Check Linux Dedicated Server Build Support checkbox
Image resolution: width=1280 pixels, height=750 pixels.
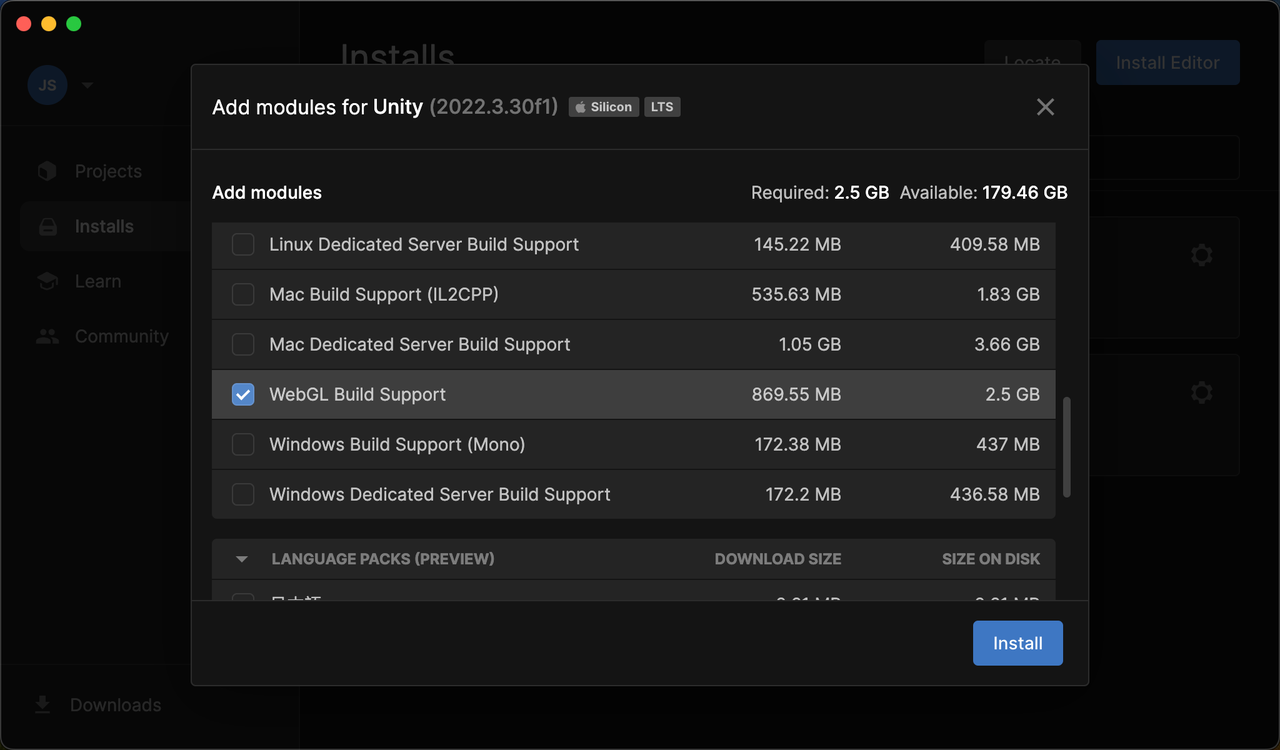[243, 244]
